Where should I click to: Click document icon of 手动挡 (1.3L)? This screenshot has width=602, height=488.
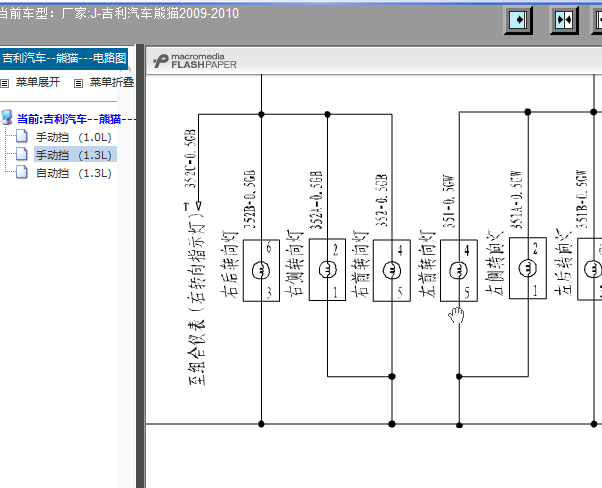(x=22, y=154)
